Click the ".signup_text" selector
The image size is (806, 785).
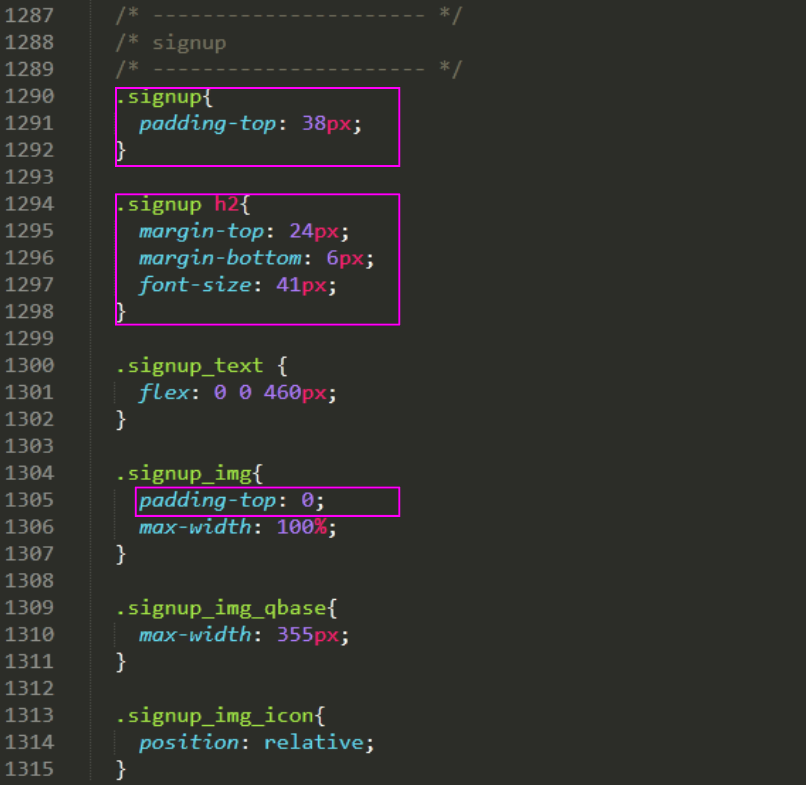[x=190, y=366]
